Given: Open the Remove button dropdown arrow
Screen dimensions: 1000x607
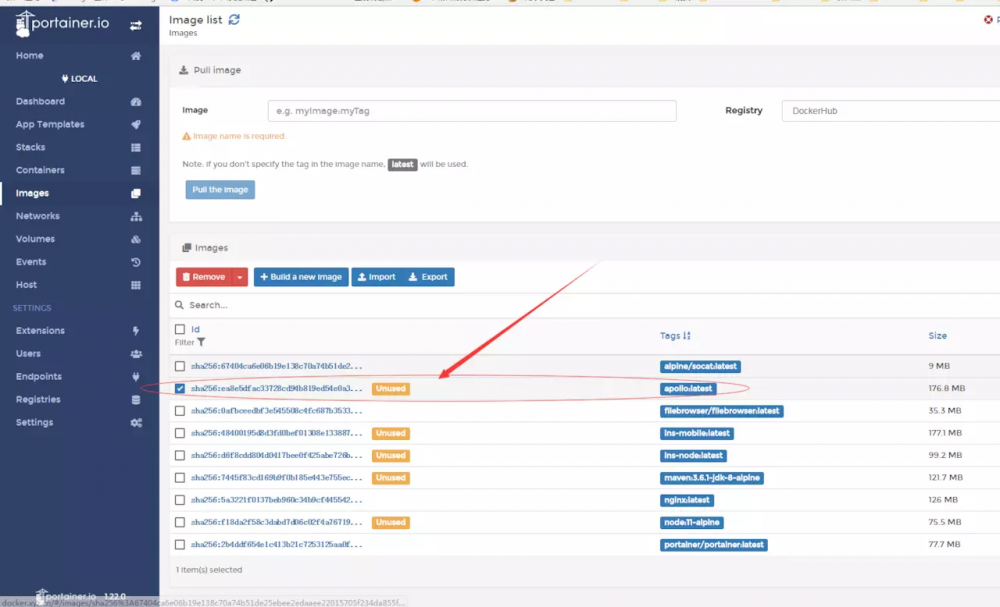Looking at the screenshot, I should click(x=238, y=277).
